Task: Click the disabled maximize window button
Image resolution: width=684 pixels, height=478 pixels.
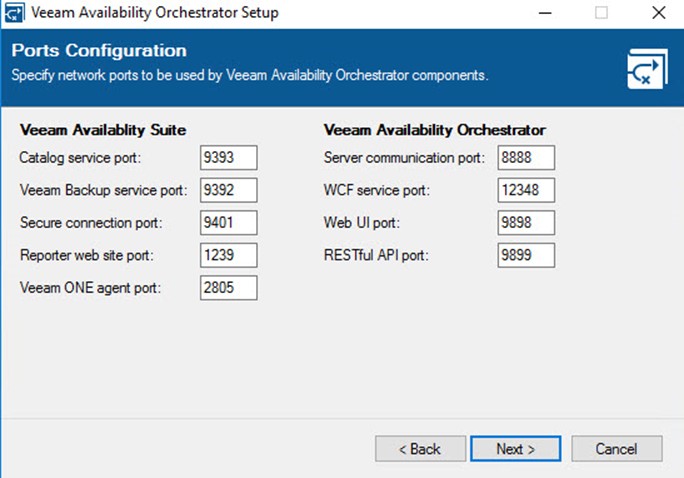Action: [x=602, y=13]
